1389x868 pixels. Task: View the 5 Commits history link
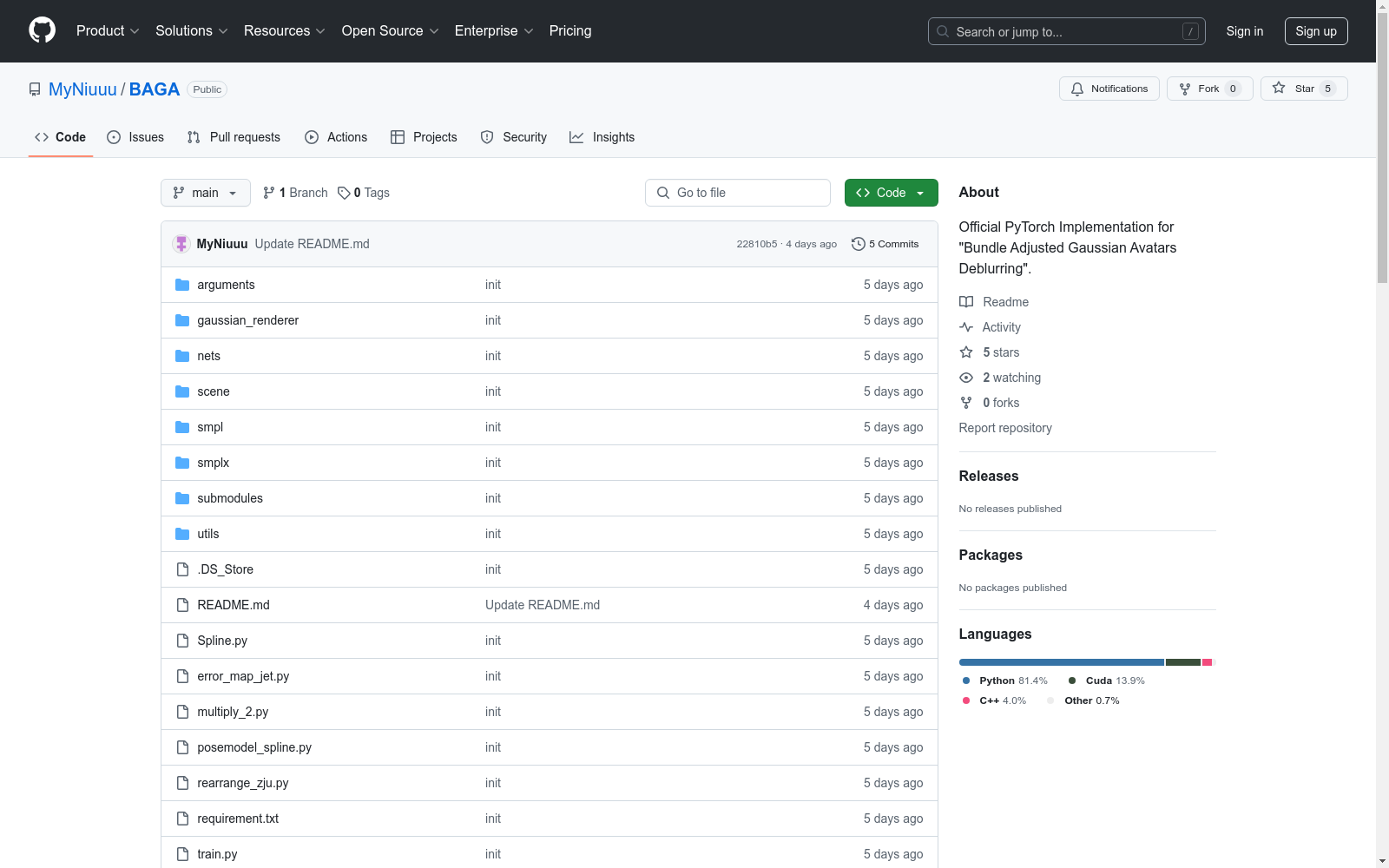(885, 244)
